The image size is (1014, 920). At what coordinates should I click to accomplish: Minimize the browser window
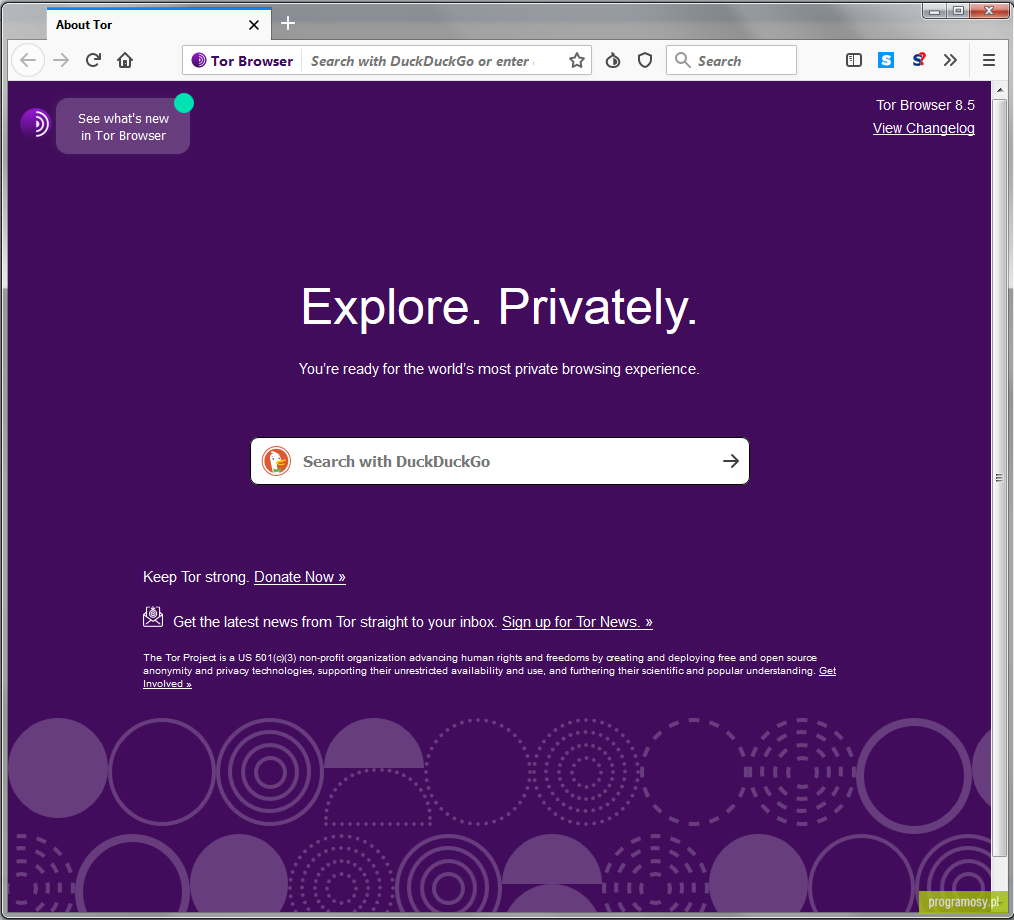[x=934, y=11]
